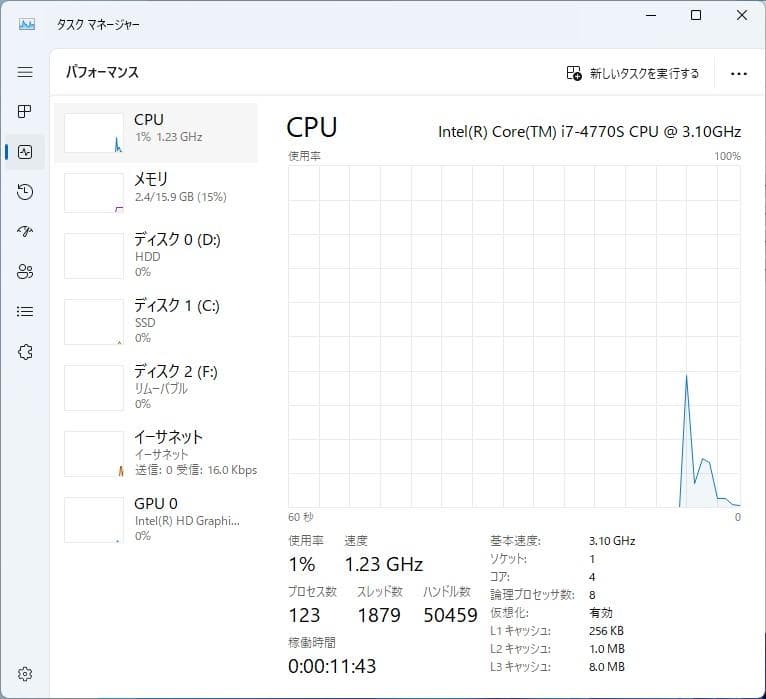Select the メモリ performance item
Screen dimensions: 766x699
[156, 193]
